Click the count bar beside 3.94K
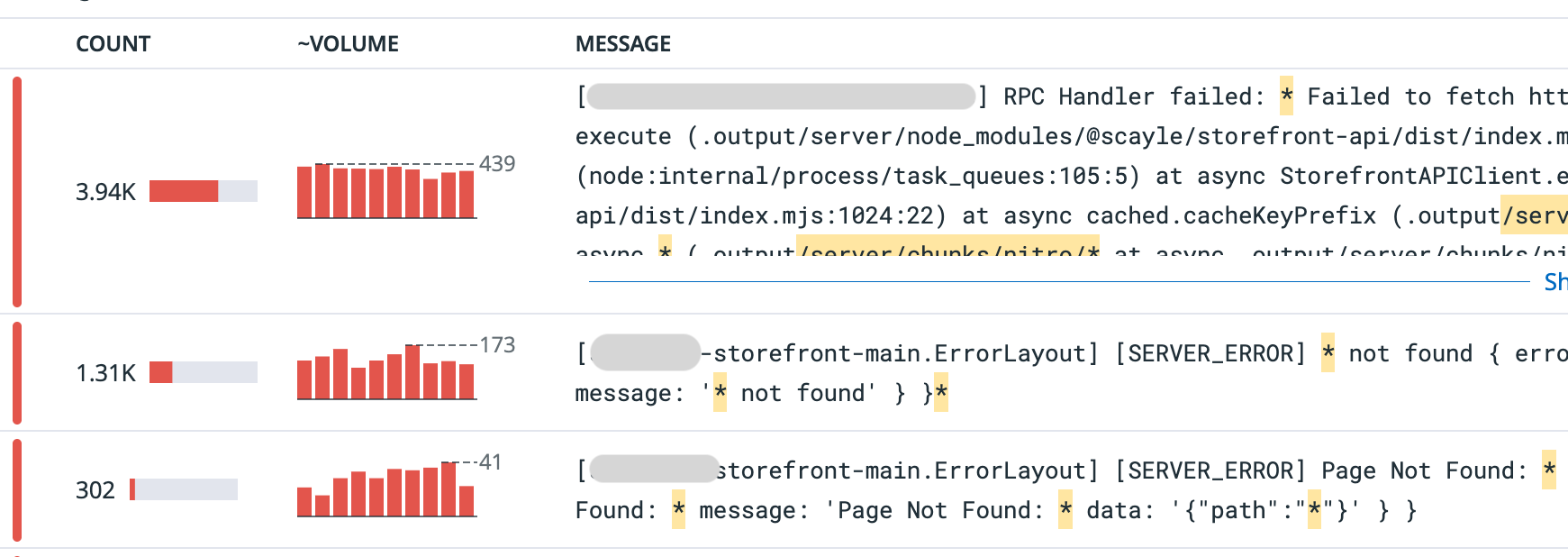 (x=203, y=191)
